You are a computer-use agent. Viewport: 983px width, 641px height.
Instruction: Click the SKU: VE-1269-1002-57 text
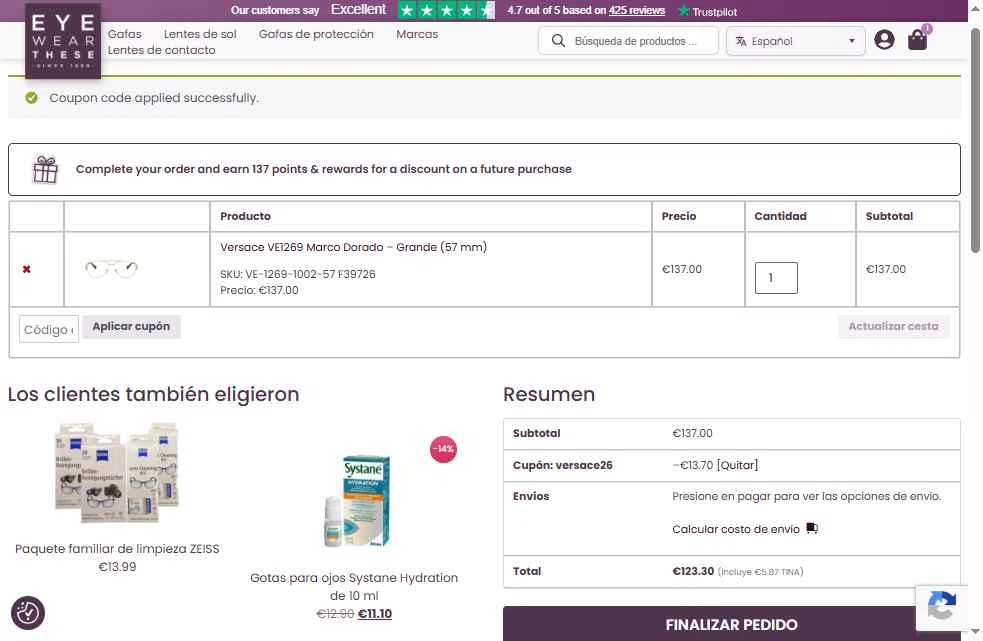pos(298,274)
